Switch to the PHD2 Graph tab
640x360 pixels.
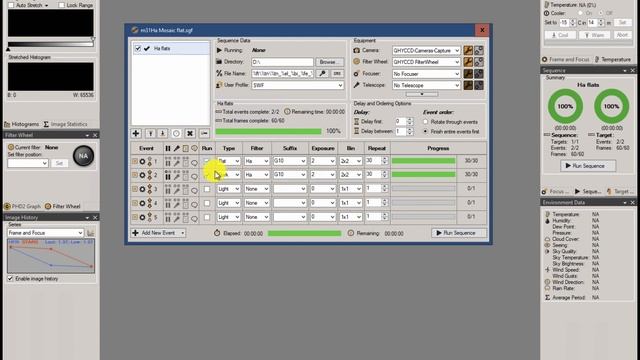pyautogui.click(x=22, y=207)
